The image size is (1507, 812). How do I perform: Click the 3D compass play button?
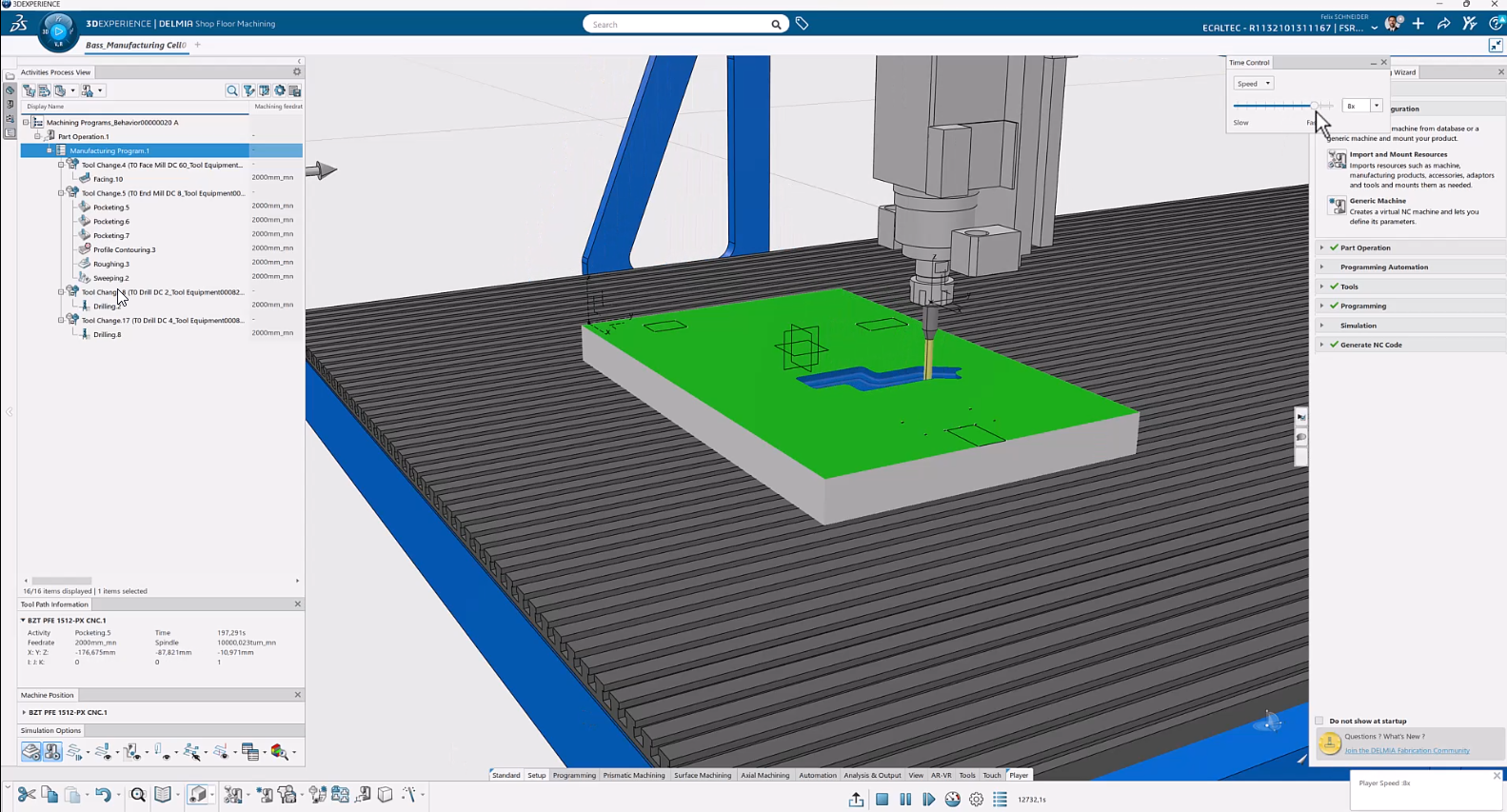click(x=58, y=31)
